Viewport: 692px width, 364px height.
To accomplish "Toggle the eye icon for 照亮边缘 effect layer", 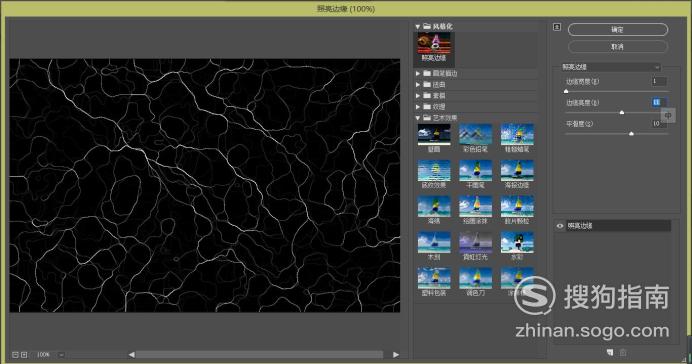I will pos(560,226).
